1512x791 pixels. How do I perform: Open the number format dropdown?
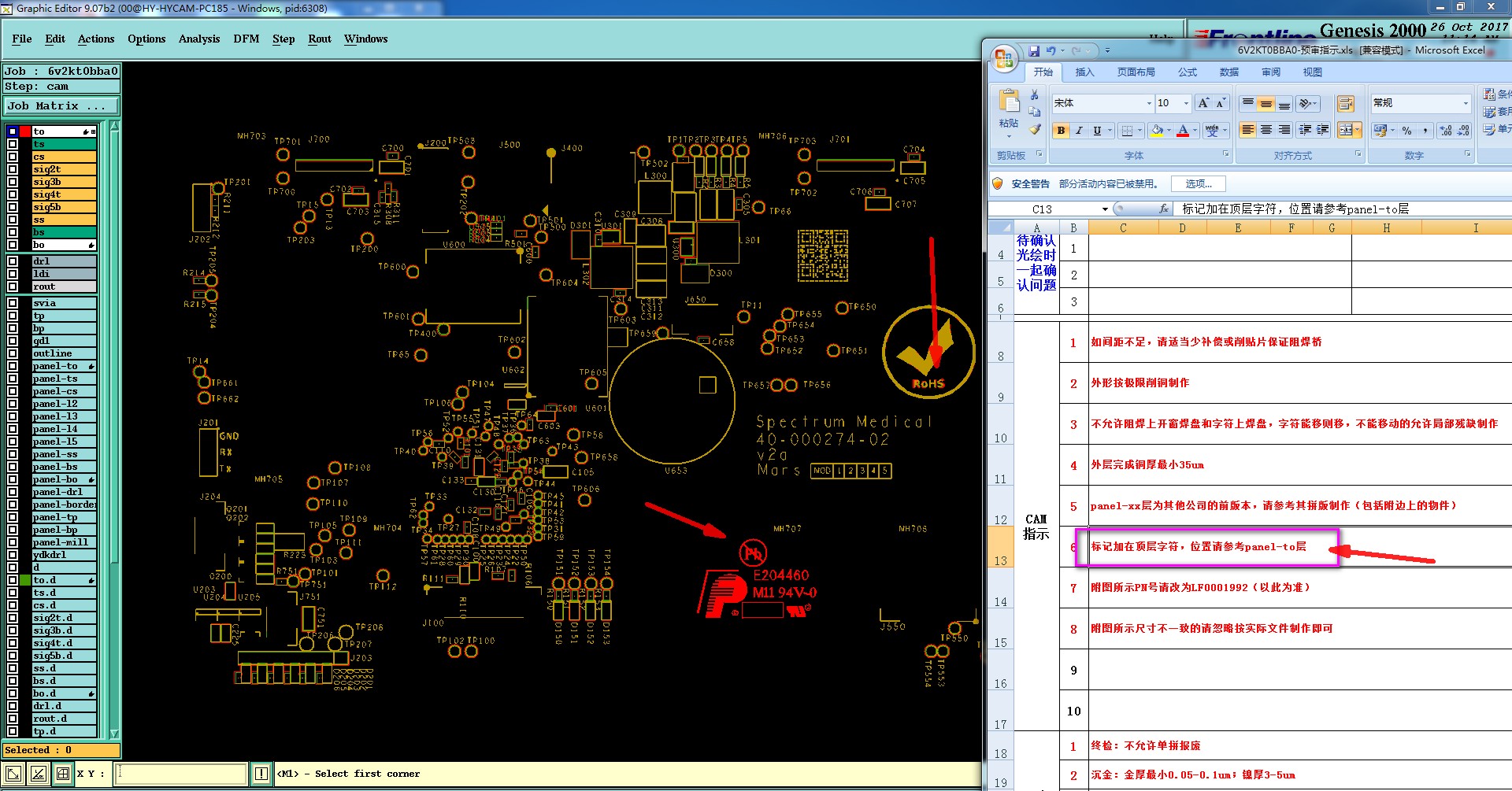[x=1466, y=103]
